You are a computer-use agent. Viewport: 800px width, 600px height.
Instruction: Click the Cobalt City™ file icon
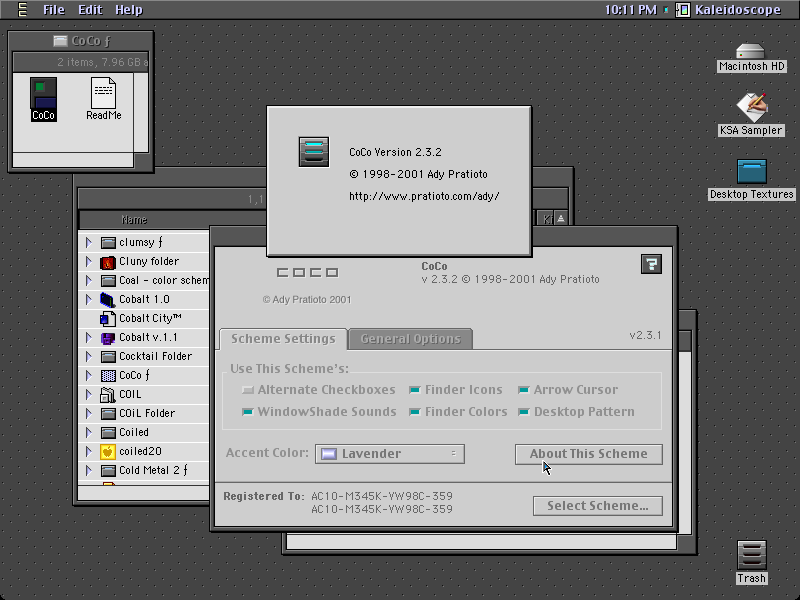[x=108, y=318]
